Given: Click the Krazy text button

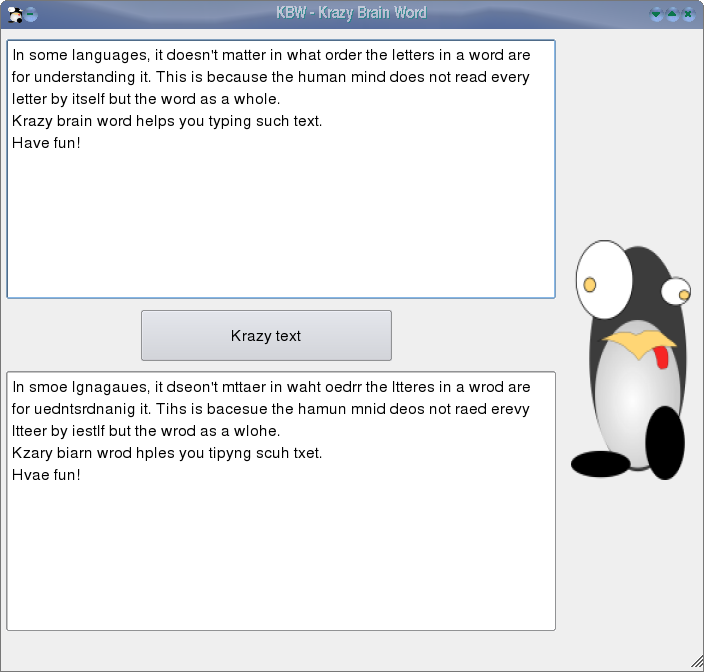Looking at the screenshot, I should [266, 335].
